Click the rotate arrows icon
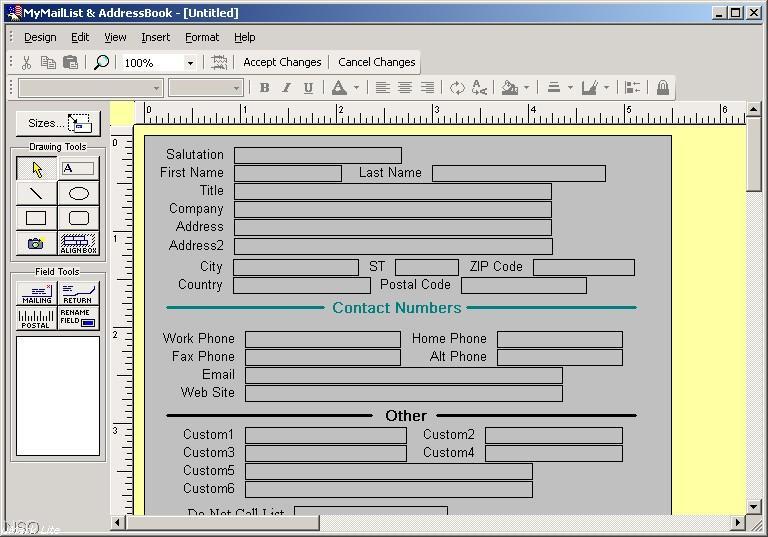Screen dimensions: 768x537 [x=457, y=88]
